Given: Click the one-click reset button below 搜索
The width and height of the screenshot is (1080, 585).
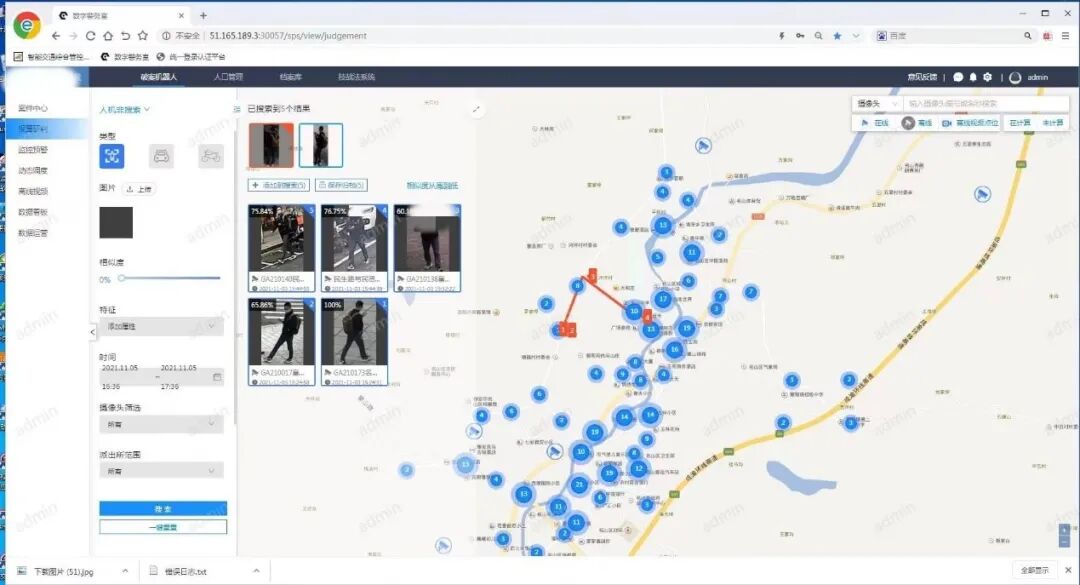Looking at the screenshot, I should tap(163, 527).
